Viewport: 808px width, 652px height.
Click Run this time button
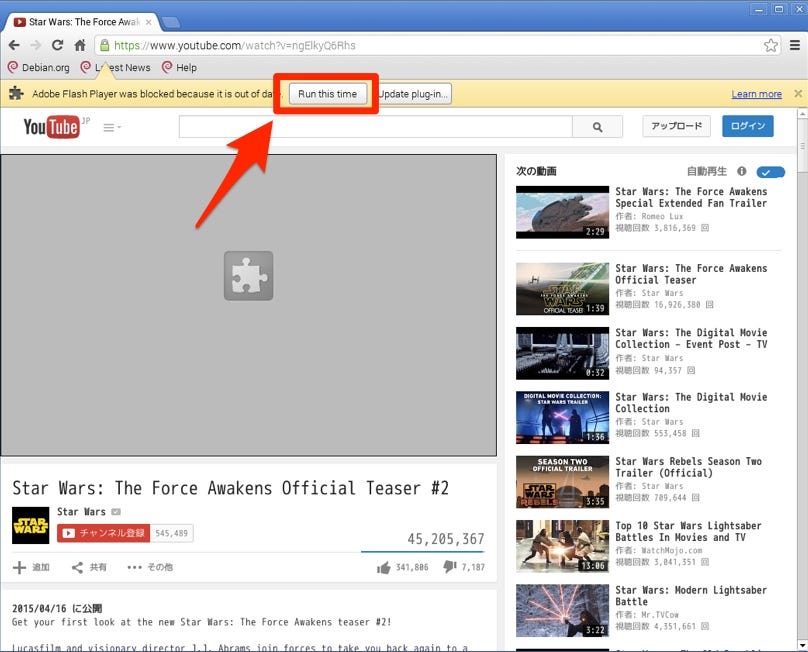point(328,94)
